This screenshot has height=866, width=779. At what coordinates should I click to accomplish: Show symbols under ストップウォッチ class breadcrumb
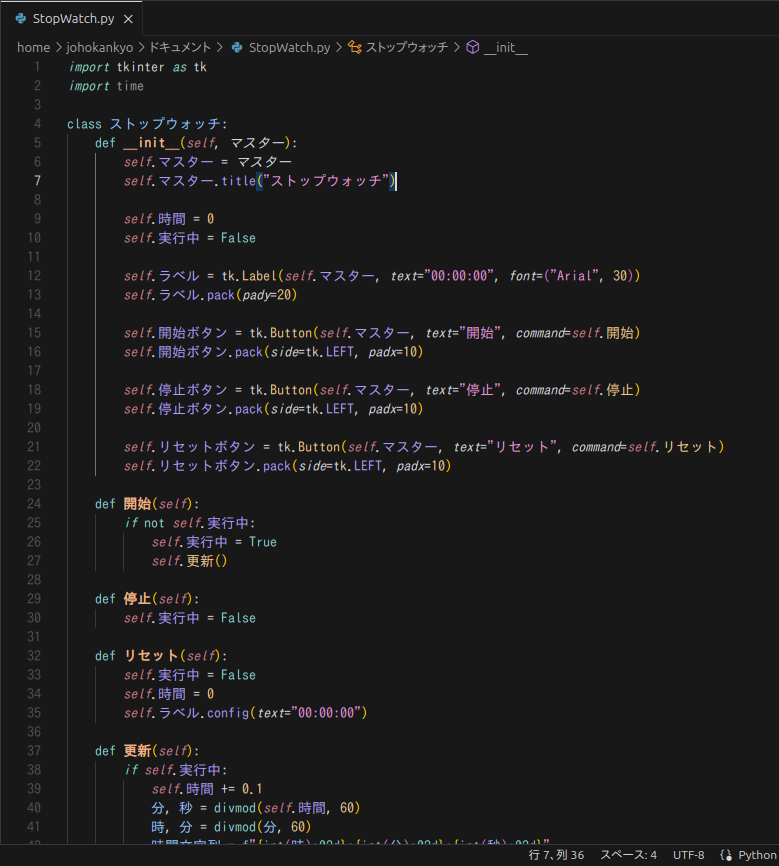[x=406, y=47]
